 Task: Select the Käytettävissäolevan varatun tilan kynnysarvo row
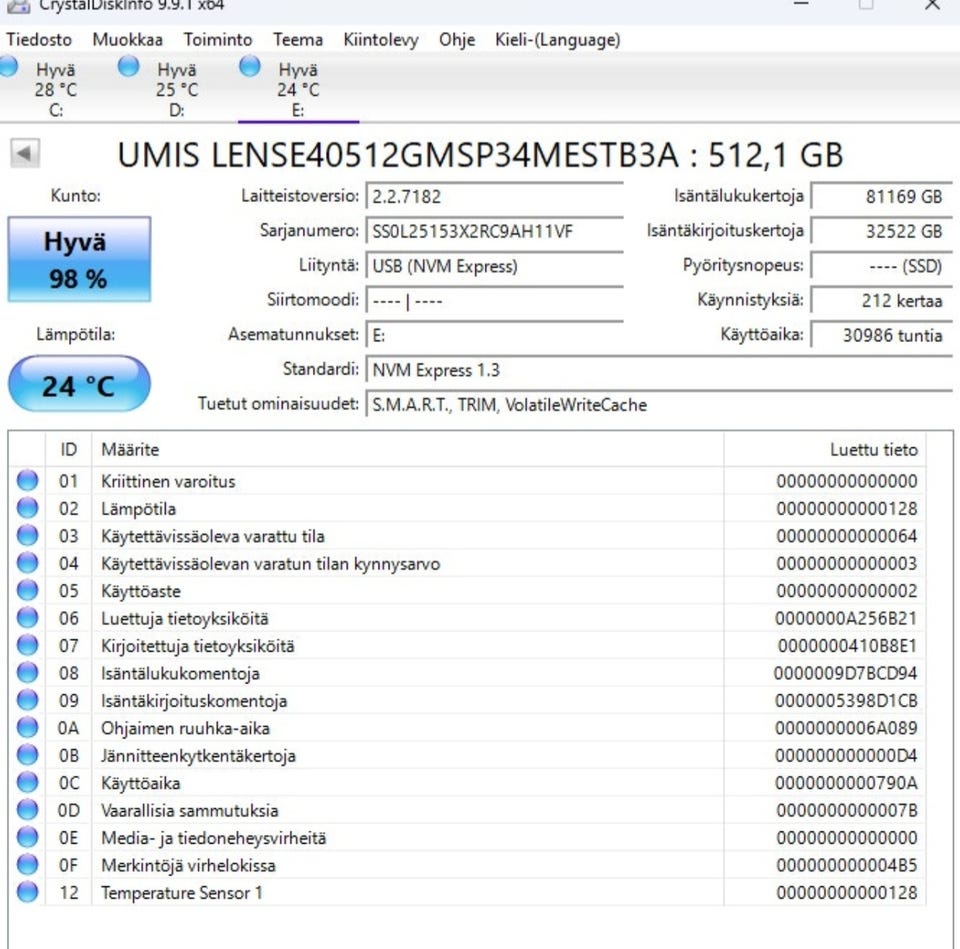pos(468,563)
